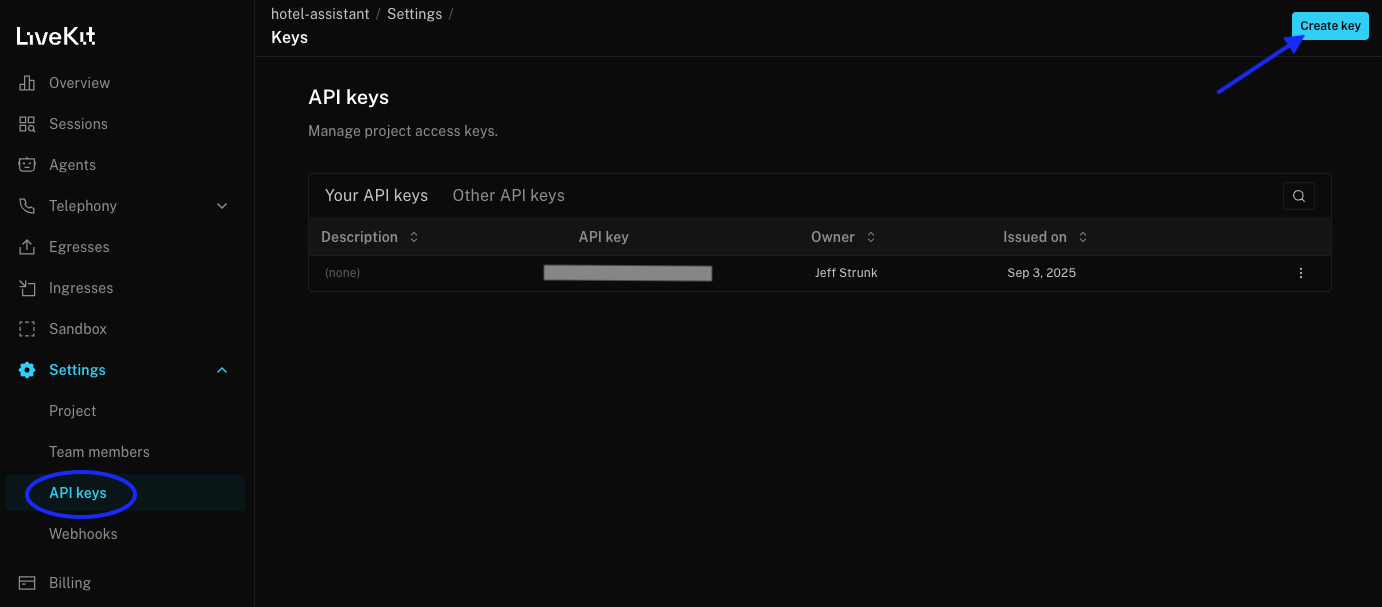Click the Description column header
This screenshot has width=1382, height=607.
pos(359,237)
